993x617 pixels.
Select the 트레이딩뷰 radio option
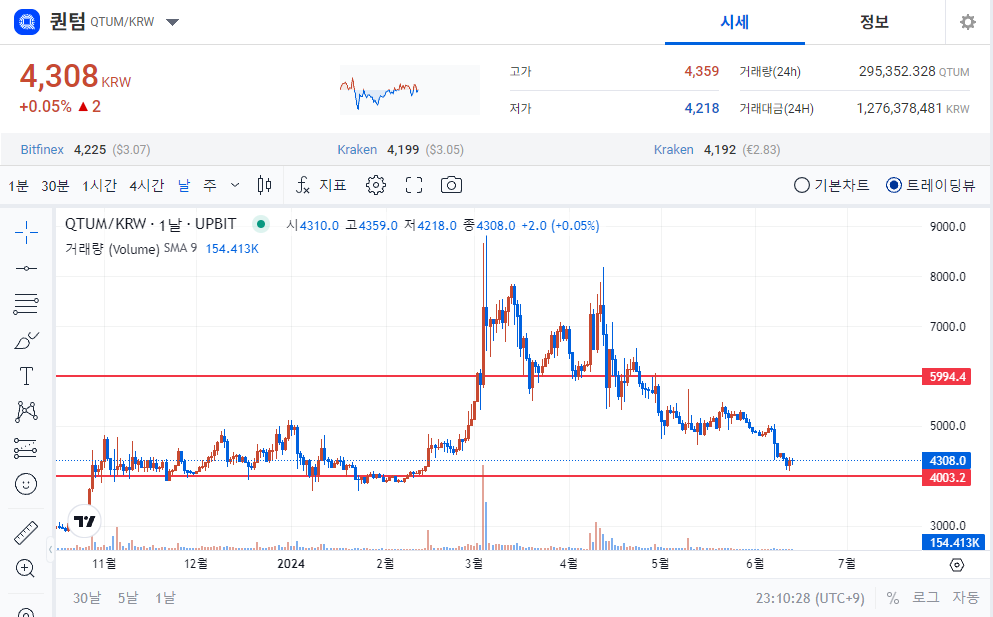pyautogui.click(x=930, y=185)
